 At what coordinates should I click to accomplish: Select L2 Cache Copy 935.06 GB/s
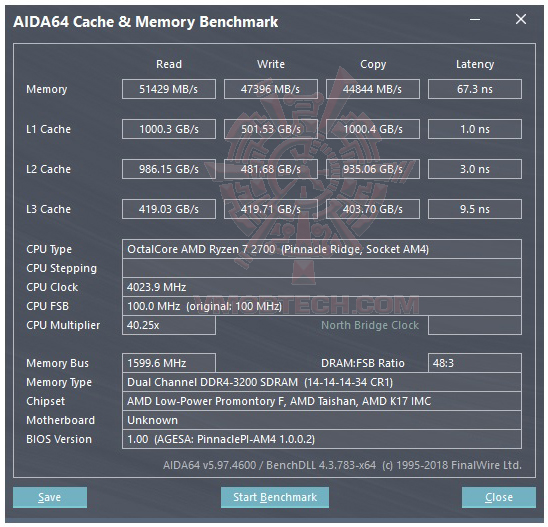point(373,169)
